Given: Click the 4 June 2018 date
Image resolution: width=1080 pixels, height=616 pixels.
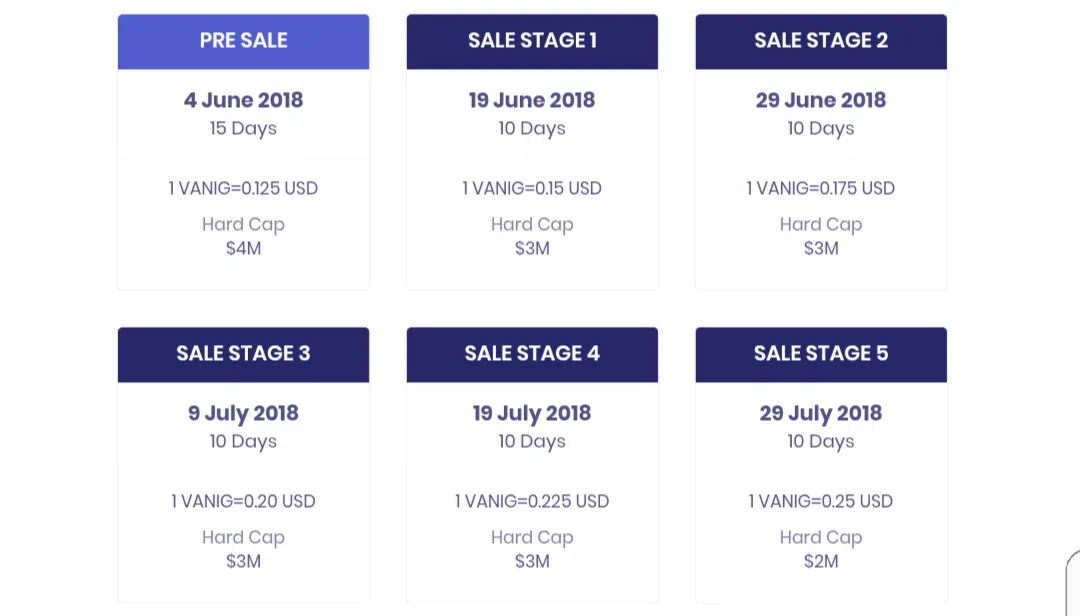Looking at the screenshot, I should [243, 100].
